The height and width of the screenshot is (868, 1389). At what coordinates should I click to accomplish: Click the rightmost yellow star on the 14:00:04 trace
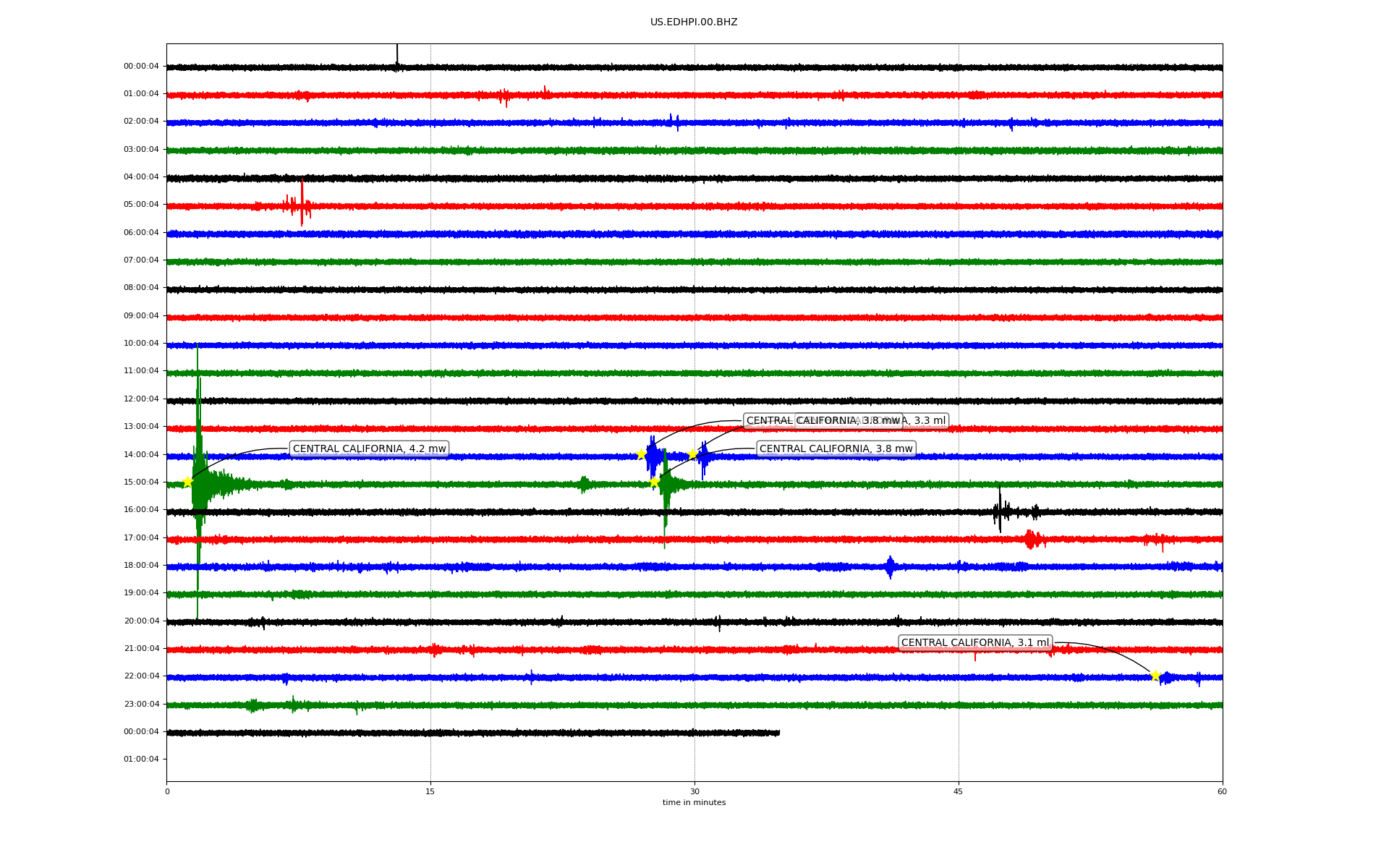[692, 454]
